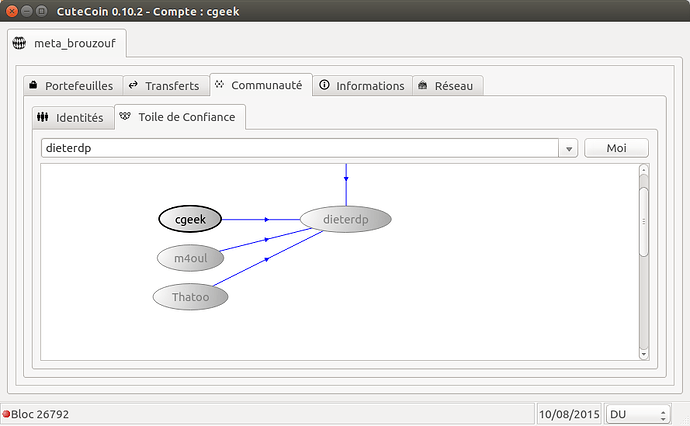Click the Toile de Confiance web icon
Viewport: 690px width, 426px height.
(x=125, y=116)
